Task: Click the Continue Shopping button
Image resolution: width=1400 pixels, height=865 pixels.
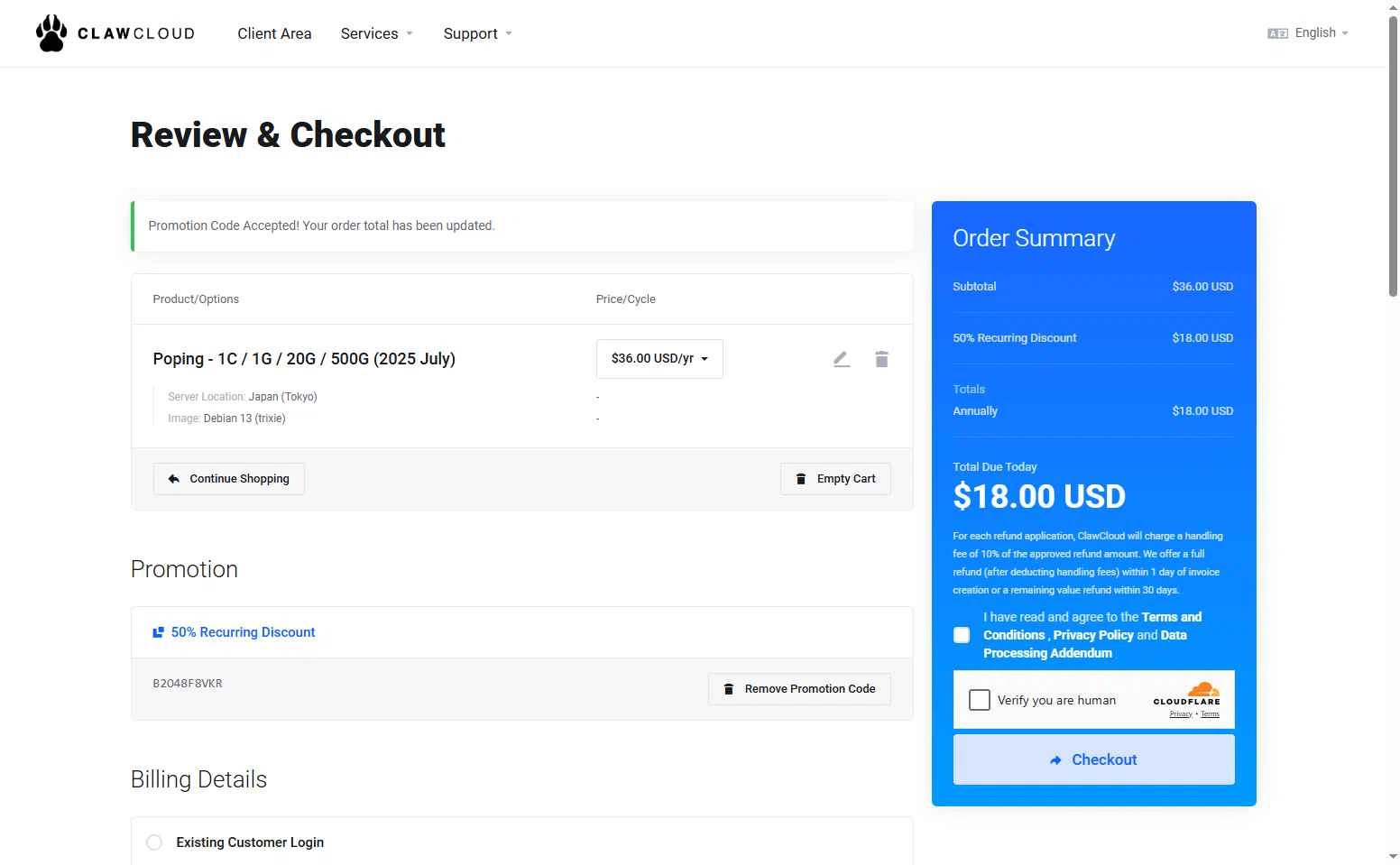Action: [x=229, y=479]
